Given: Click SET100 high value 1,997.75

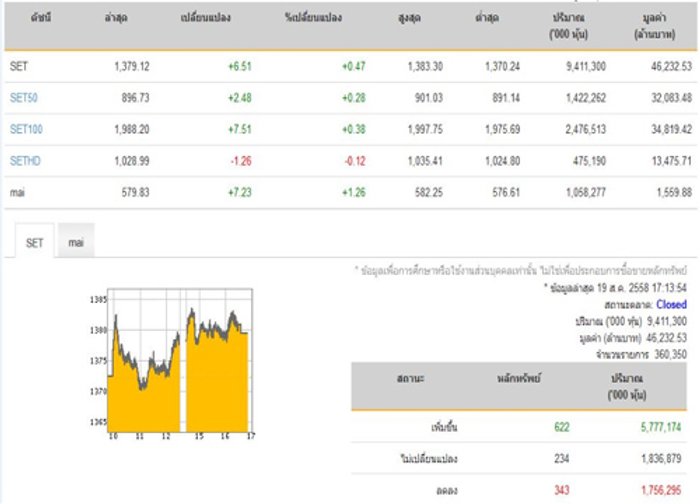Looking at the screenshot, I should pos(425,129).
